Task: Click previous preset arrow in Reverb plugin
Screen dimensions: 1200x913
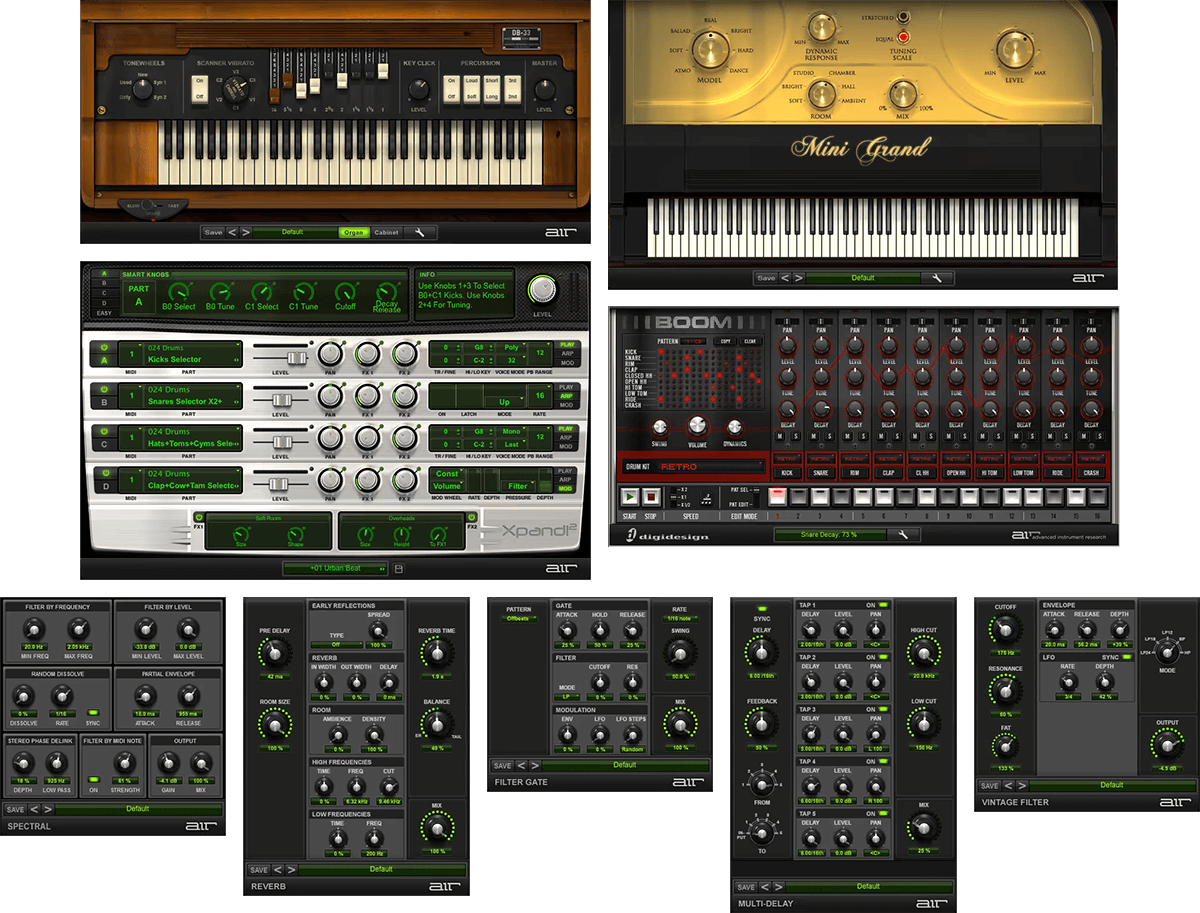Action: tap(277, 869)
